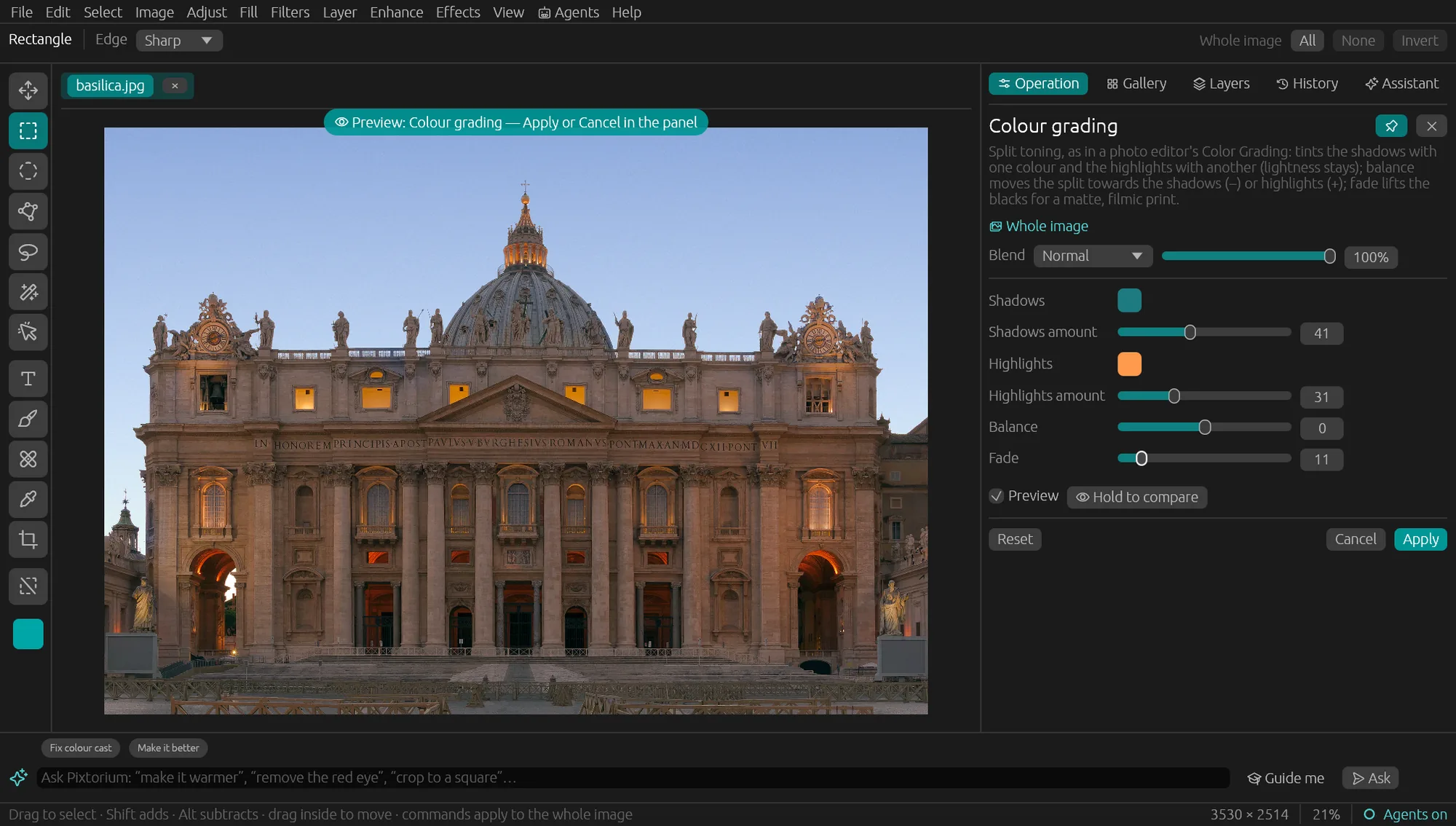Switch to the Layers tab

point(1222,84)
